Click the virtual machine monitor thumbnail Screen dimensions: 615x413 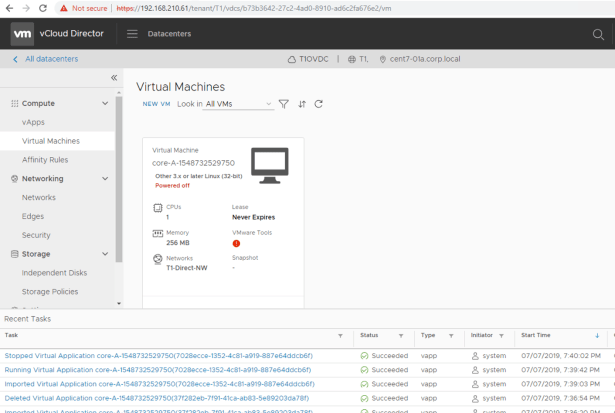pos(269,164)
